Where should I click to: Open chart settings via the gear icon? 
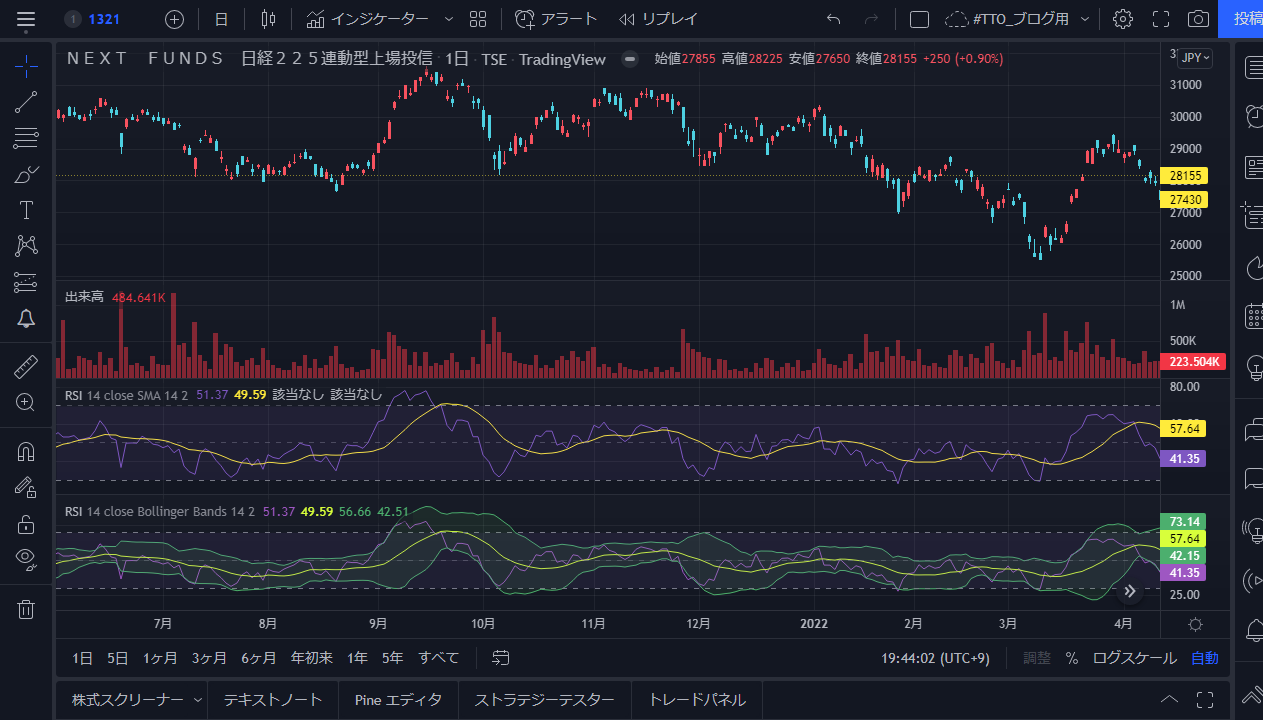[1122, 18]
